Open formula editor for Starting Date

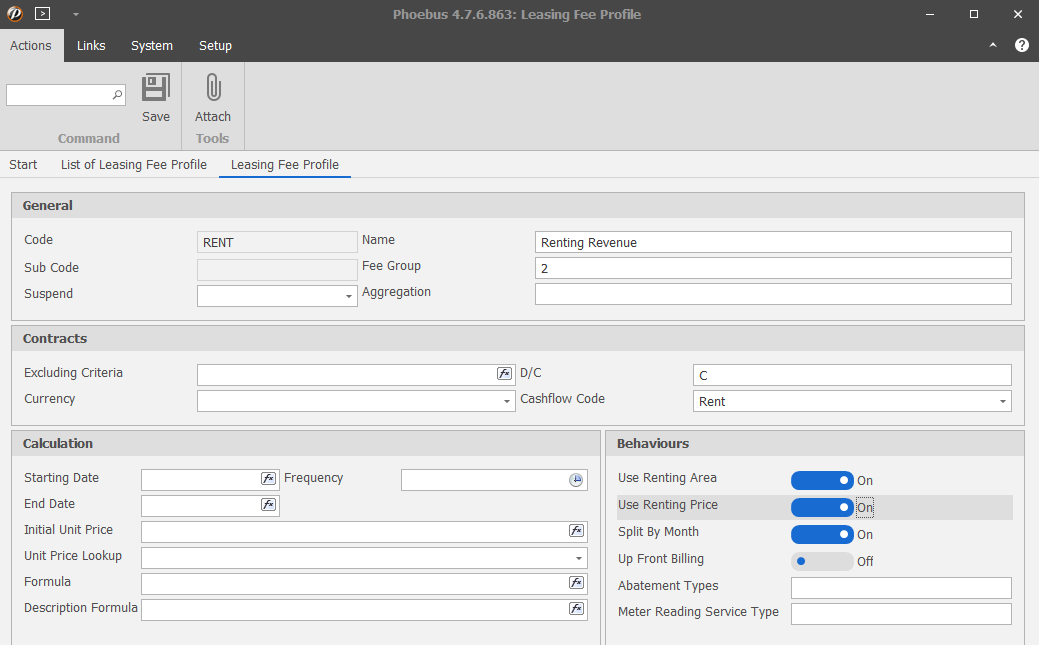point(268,479)
